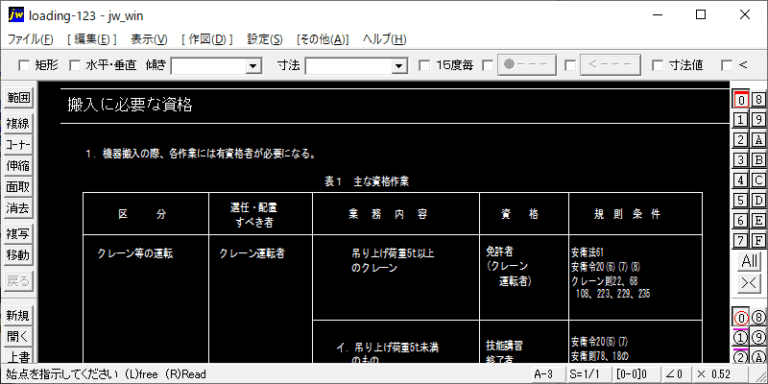The image size is (768, 384).
Task: Select layer 1 square button
Action: pos(741,120)
